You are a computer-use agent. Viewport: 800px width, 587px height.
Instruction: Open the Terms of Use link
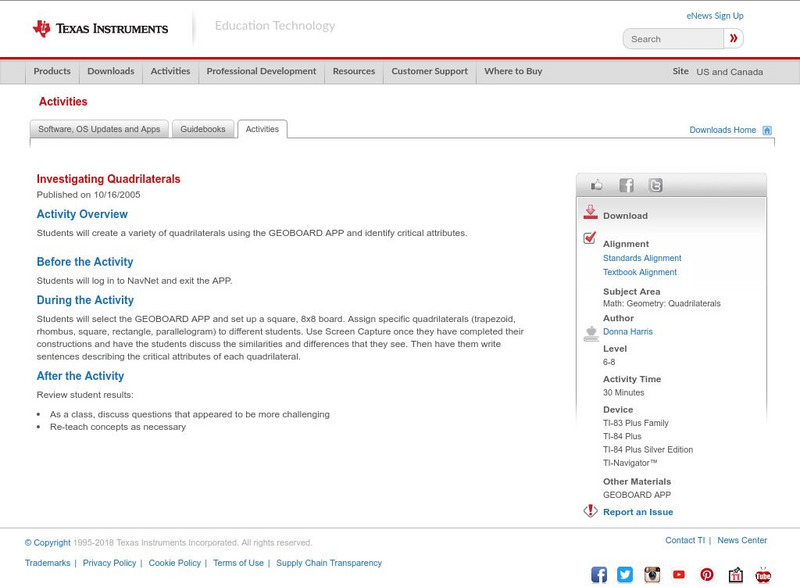pos(238,563)
